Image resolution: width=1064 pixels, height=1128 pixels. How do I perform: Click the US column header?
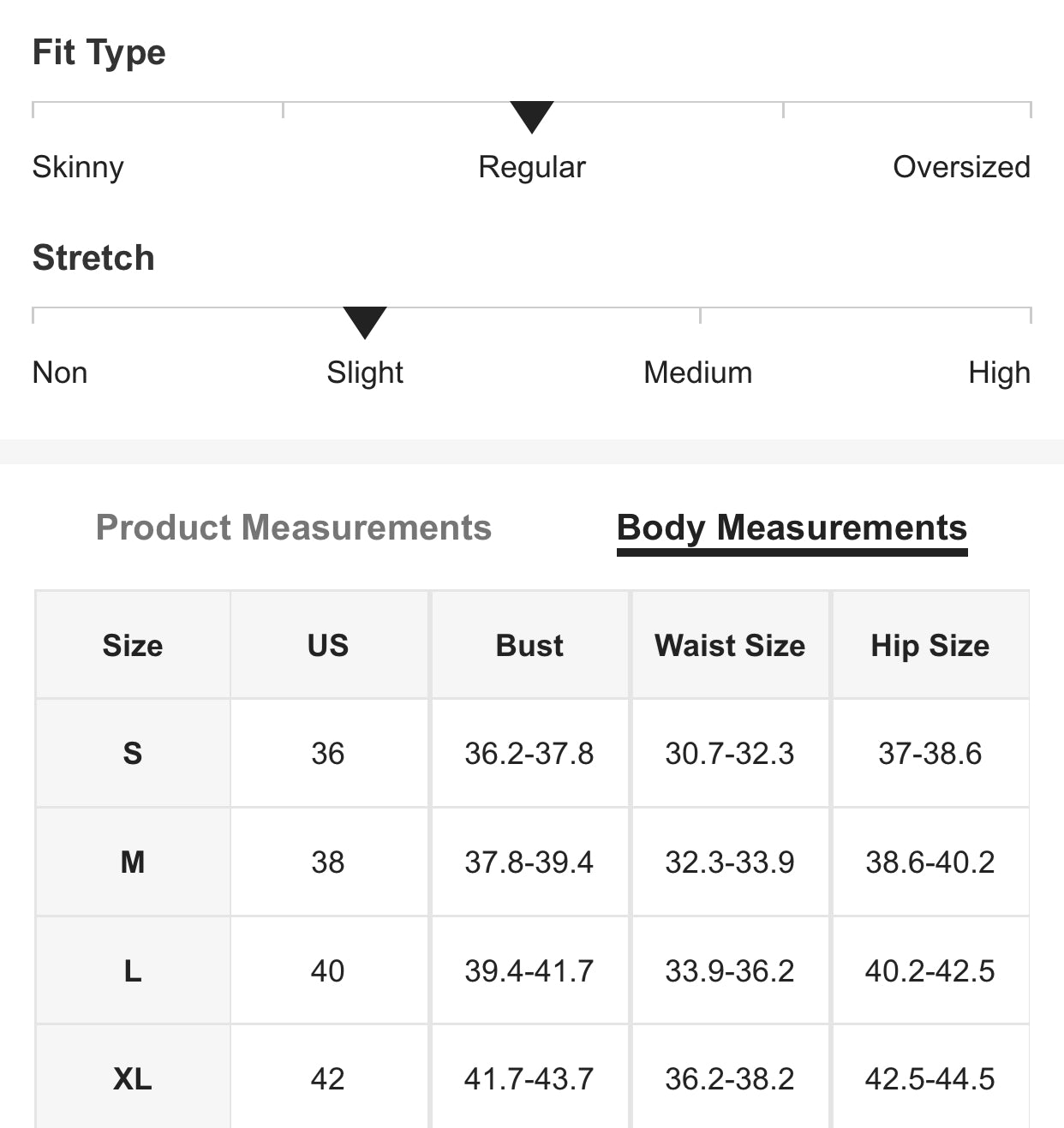(328, 645)
